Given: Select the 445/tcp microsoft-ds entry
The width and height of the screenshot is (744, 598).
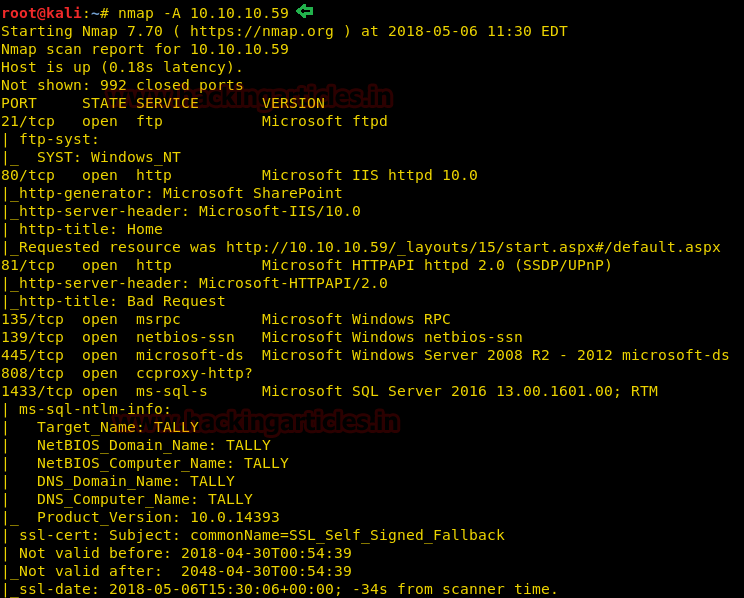Looking at the screenshot, I should pos(364,355).
